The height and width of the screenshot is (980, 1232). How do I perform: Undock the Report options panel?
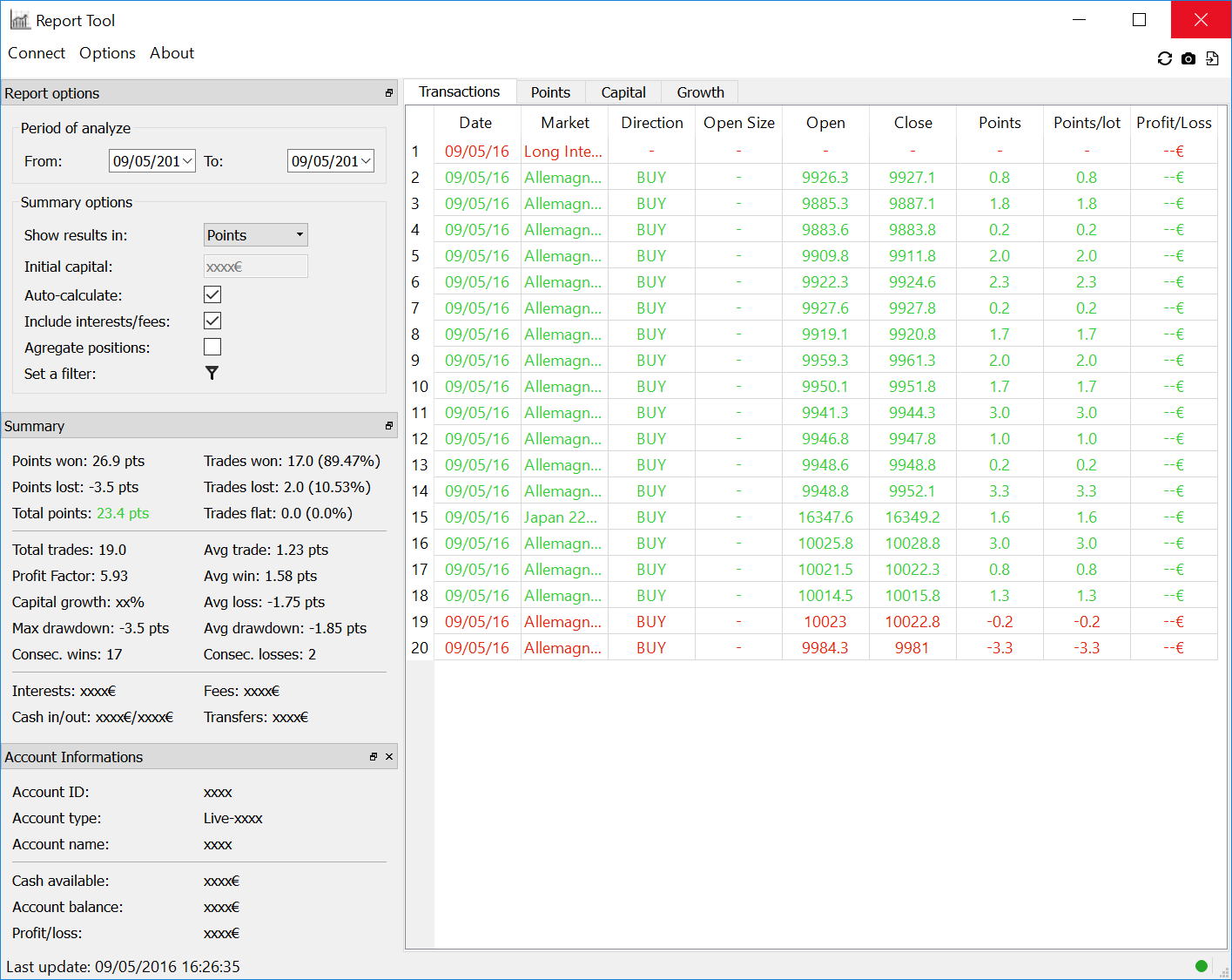pyautogui.click(x=389, y=93)
